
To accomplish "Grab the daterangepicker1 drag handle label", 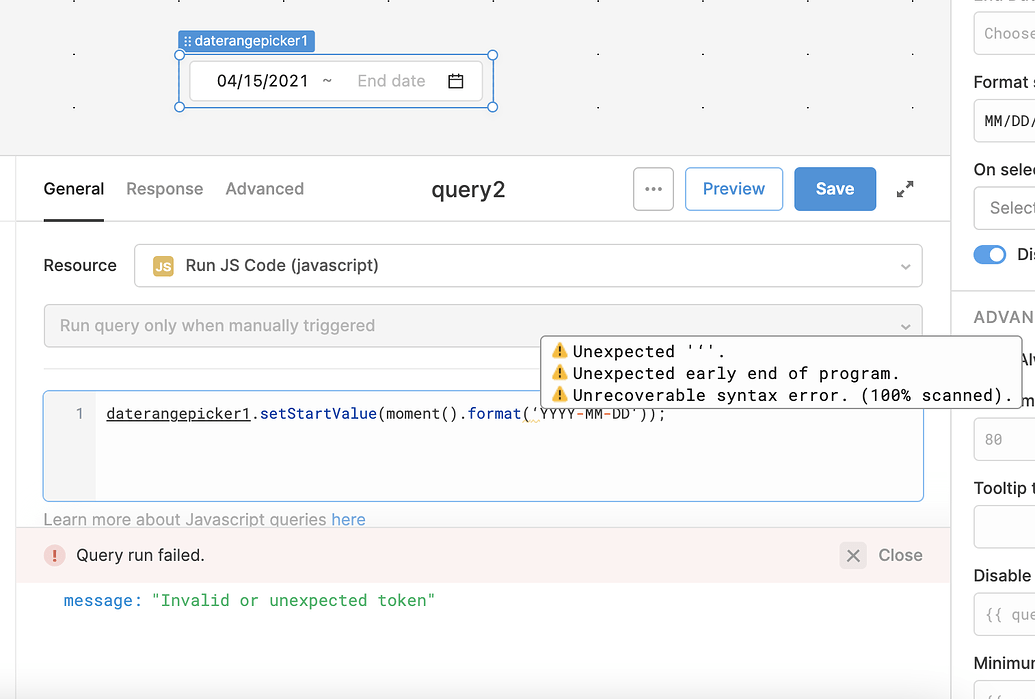I will 246,41.
